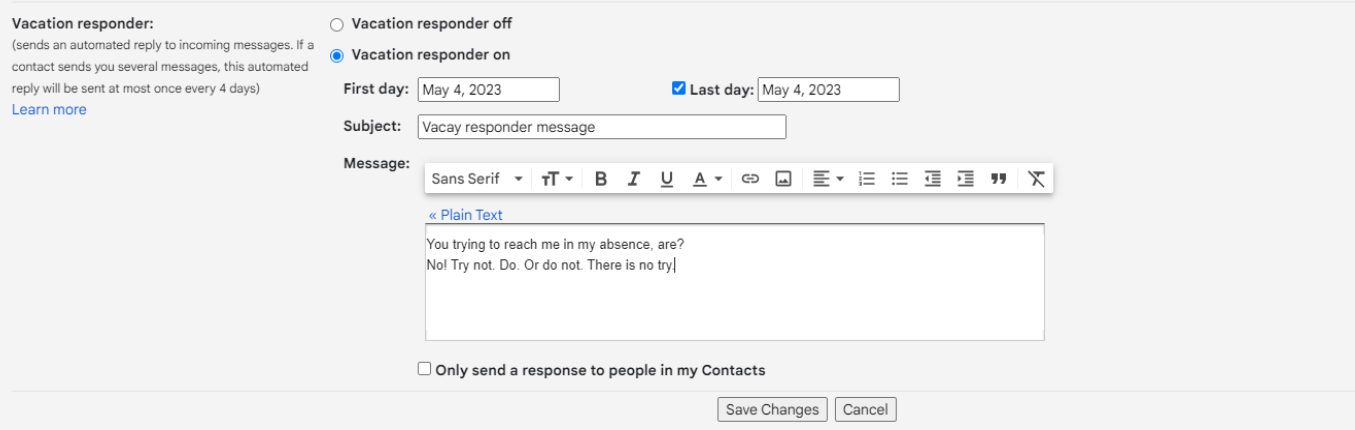Image resolution: width=1355 pixels, height=430 pixels.
Task: Insert an image into the message
Action: pos(783,179)
